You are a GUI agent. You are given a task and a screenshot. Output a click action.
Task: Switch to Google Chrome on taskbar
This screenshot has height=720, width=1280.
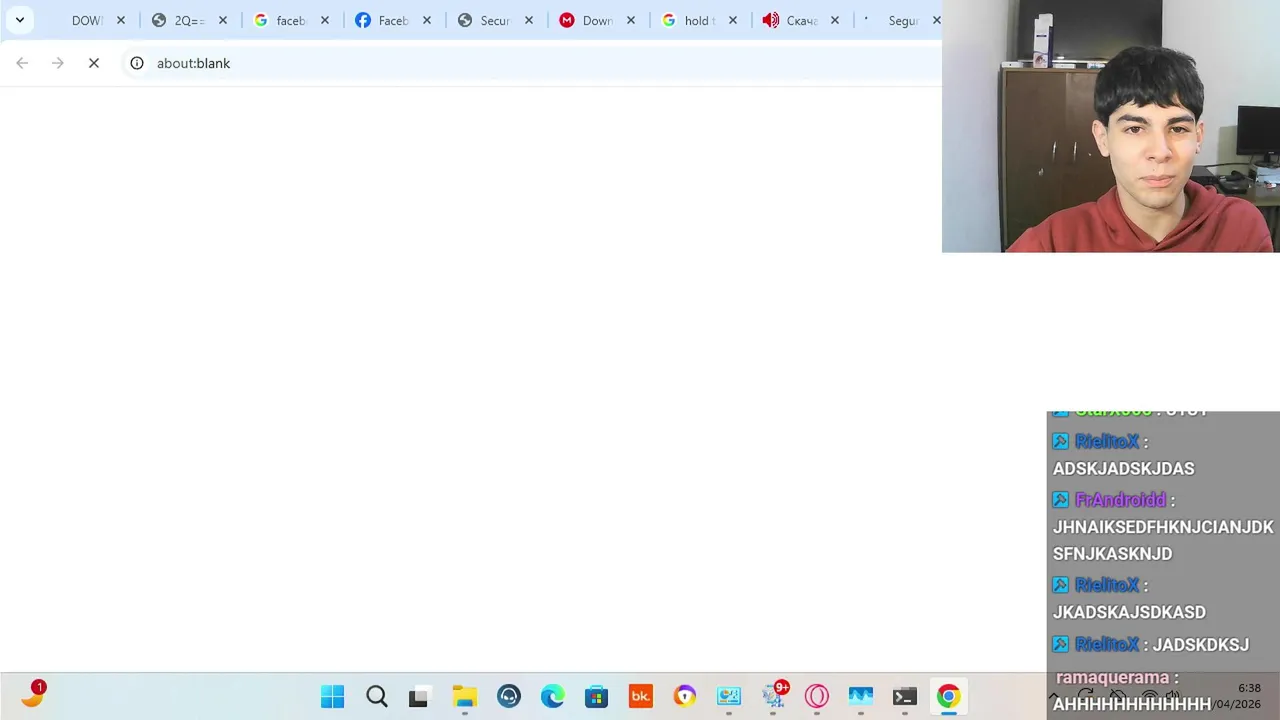949,696
